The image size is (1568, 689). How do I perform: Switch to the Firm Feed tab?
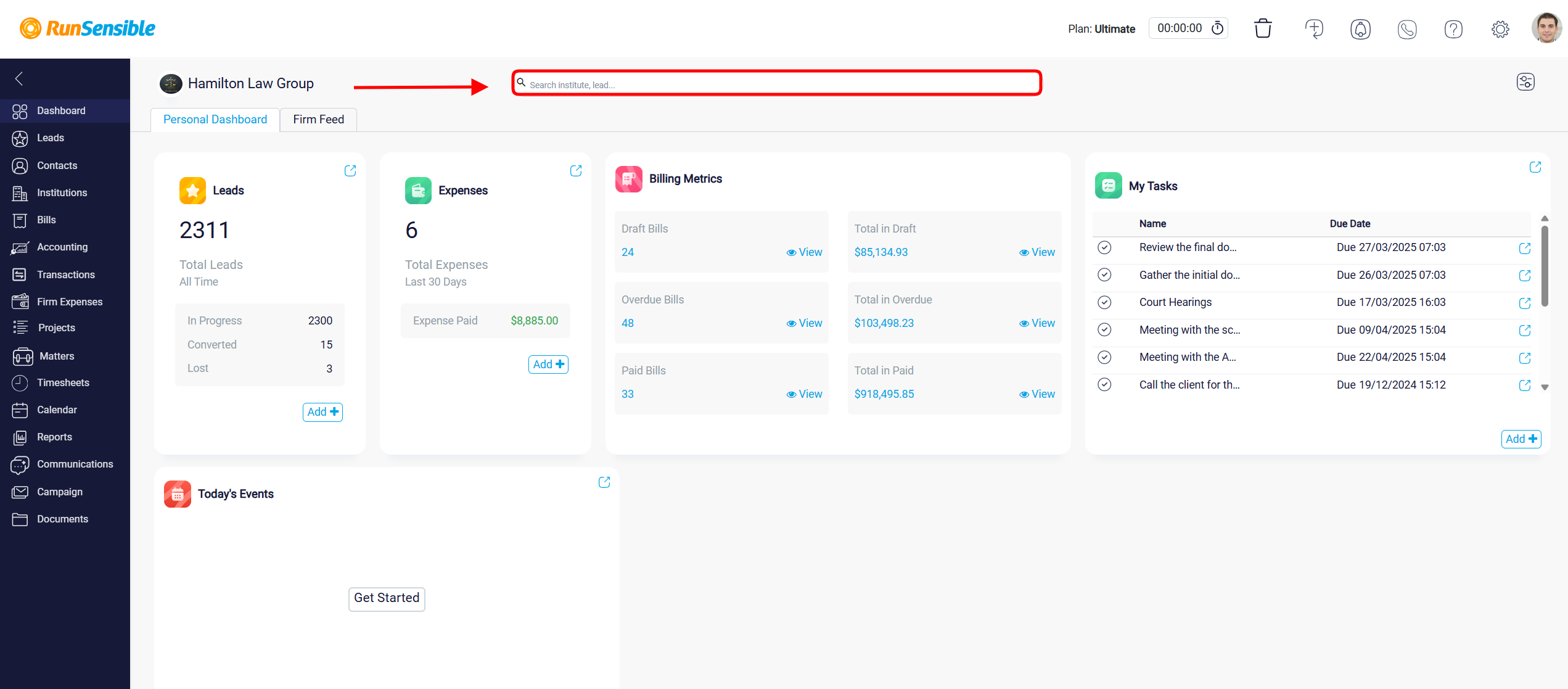(x=318, y=120)
